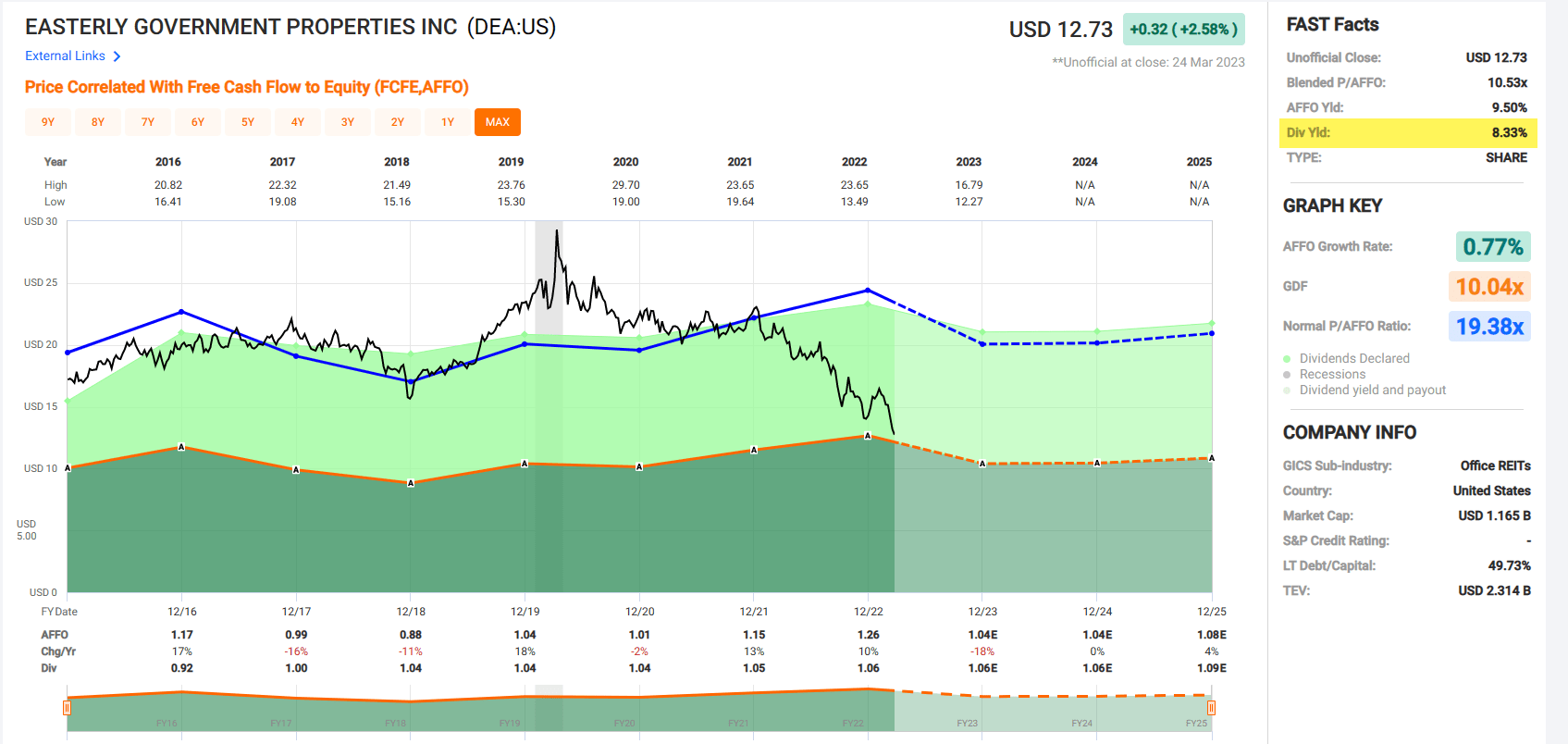Click the chevron next to External Links

(117, 56)
